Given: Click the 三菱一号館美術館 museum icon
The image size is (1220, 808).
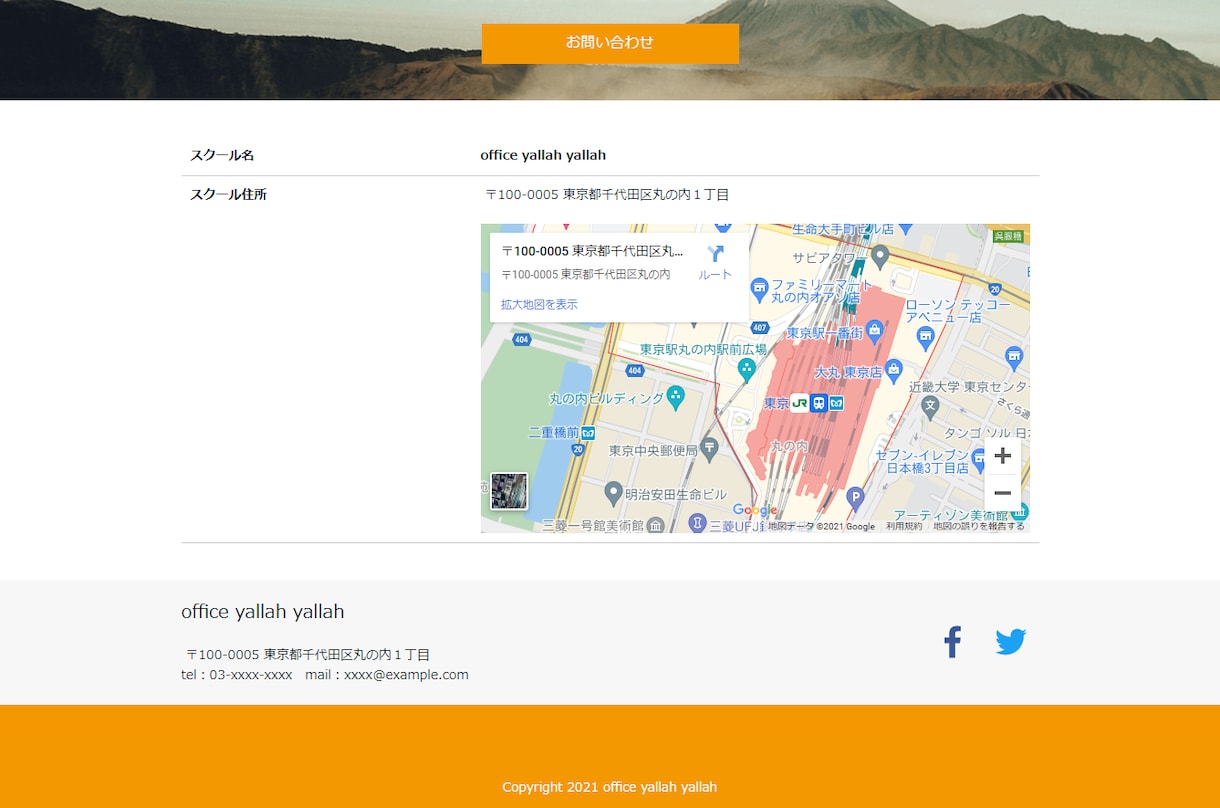Looking at the screenshot, I should [655, 524].
